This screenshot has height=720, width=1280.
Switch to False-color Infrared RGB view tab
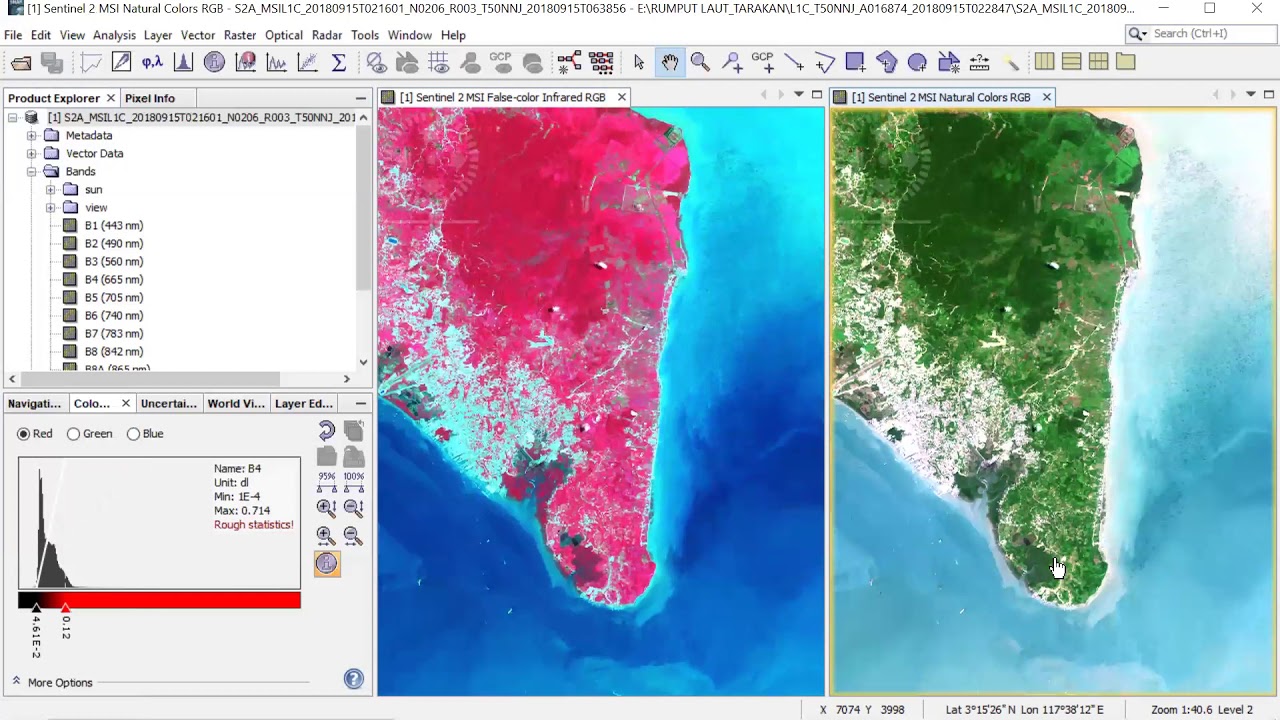coord(502,97)
